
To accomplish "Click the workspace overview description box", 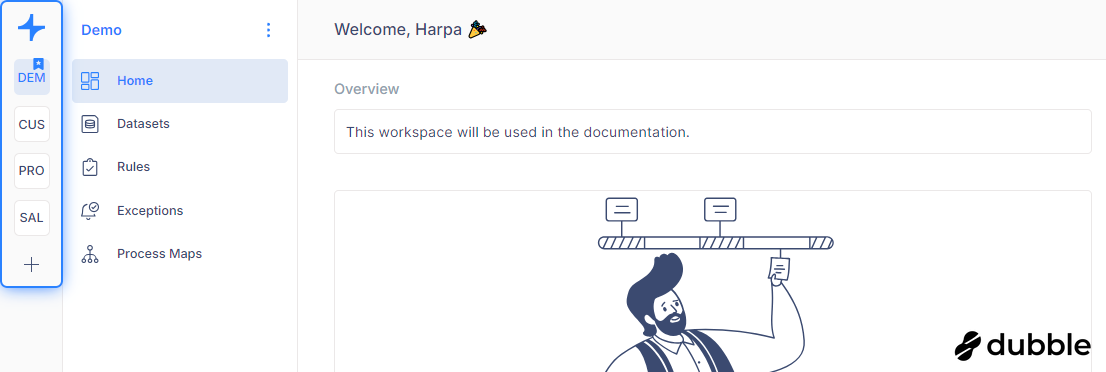I will coord(712,131).
